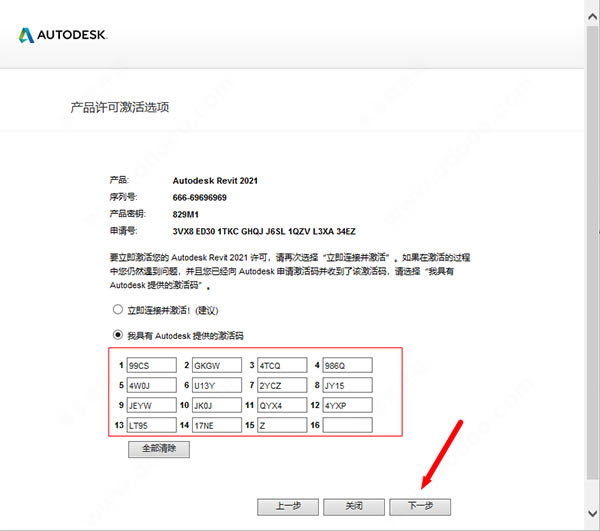The width and height of the screenshot is (600, 531).
Task: Click request code 3VX8 ED30 1TKC GHQJ
Action: coord(218,231)
